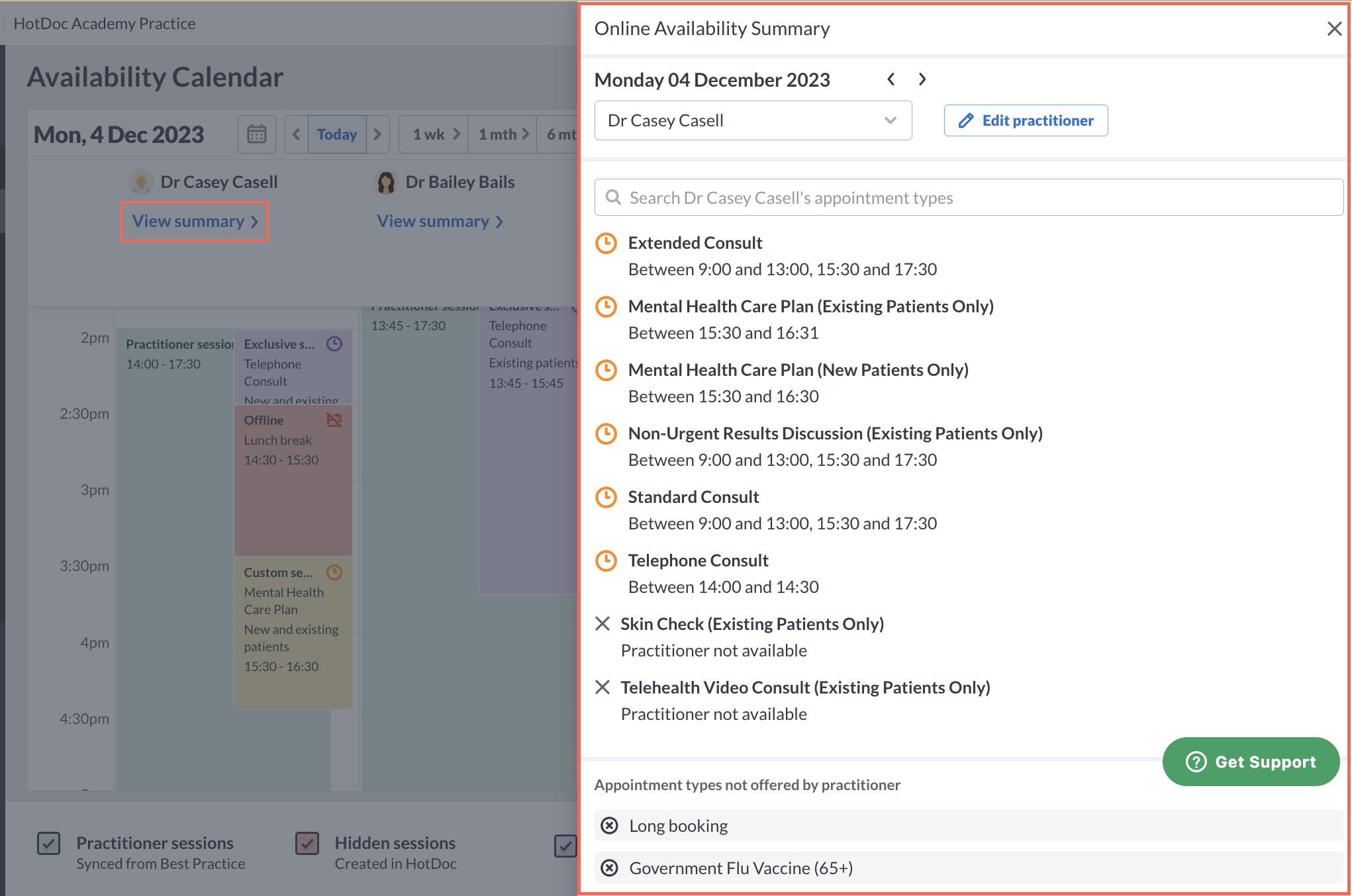Click Dr Bailey Bails avatar
1352x896 pixels.
tap(386, 182)
